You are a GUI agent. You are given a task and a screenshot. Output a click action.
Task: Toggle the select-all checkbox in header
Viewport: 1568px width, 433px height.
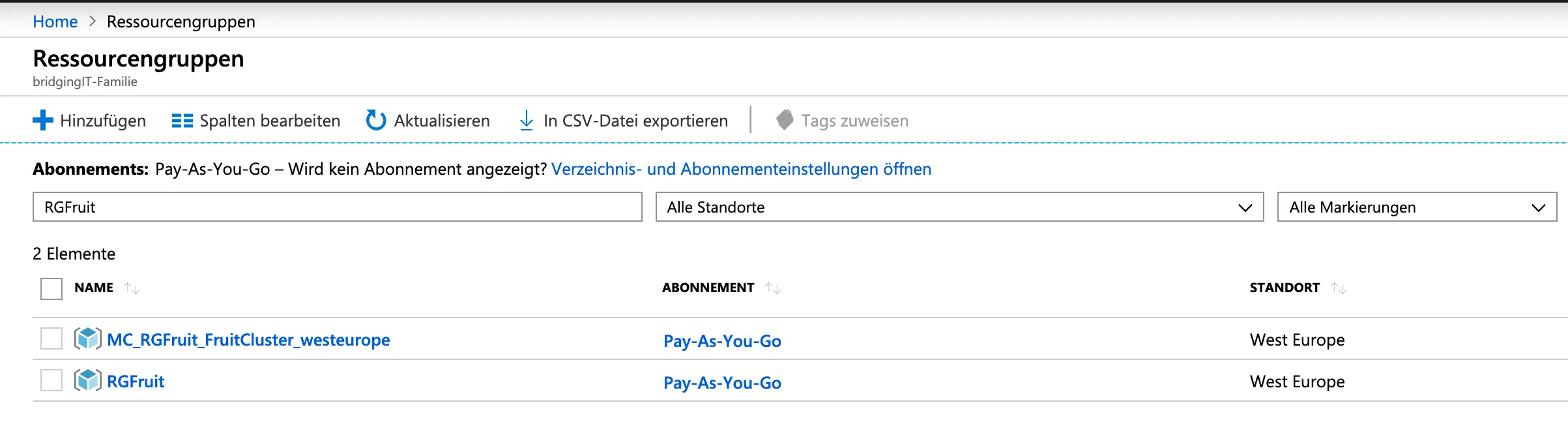tap(51, 288)
